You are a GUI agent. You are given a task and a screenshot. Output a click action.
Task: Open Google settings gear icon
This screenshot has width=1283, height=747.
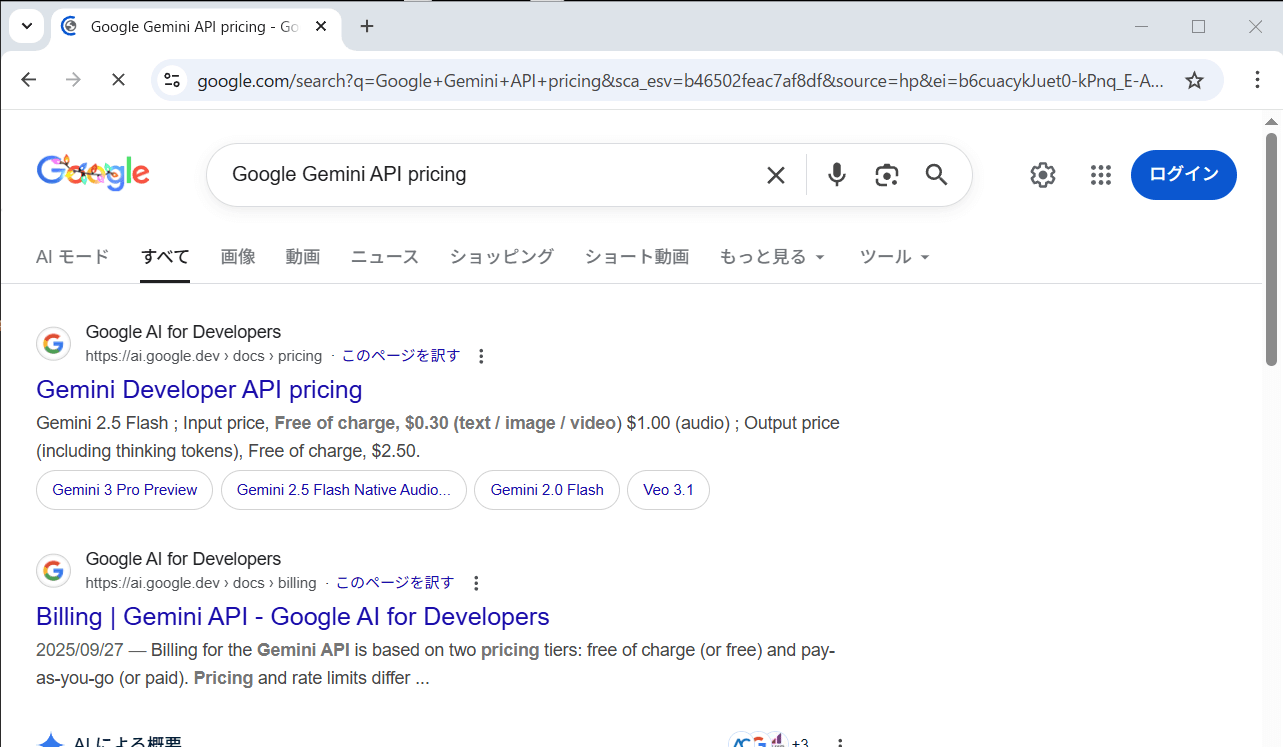tap(1043, 175)
